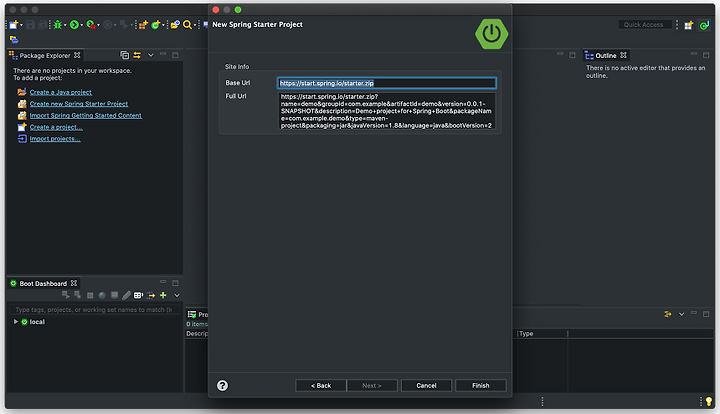Click the orange arrow icon in Boot Dashboard toolbar

[151, 296]
